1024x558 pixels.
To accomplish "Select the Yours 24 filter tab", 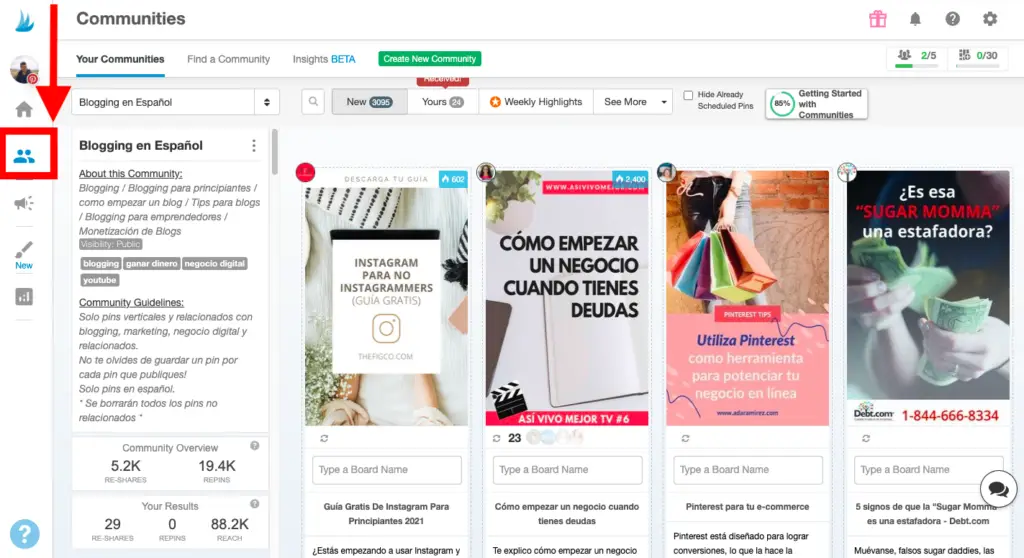I will pyautogui.click(x=443, y=102).
